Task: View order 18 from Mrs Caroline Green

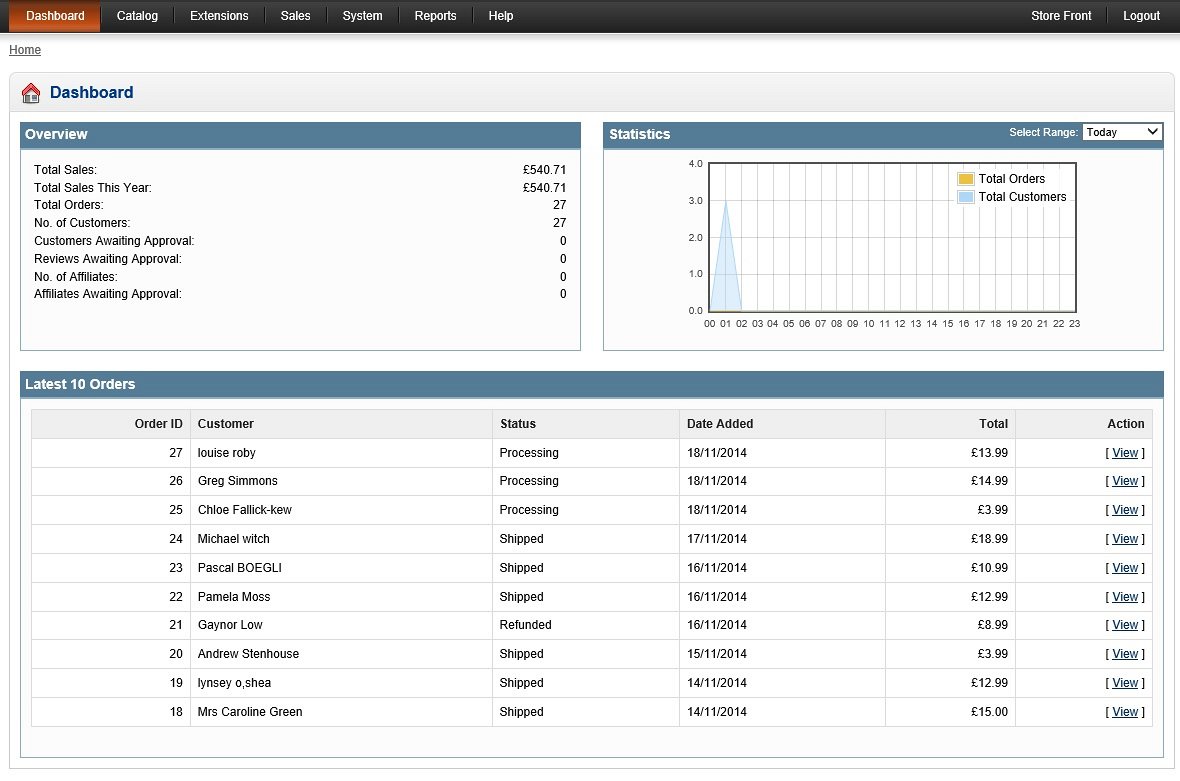Action: click(1125, 712)
